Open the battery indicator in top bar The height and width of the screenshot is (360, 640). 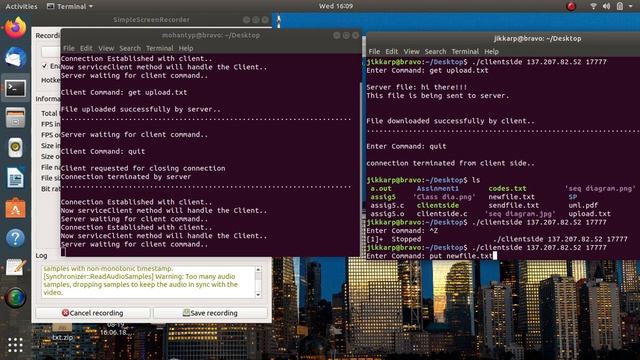pos(620,6)
